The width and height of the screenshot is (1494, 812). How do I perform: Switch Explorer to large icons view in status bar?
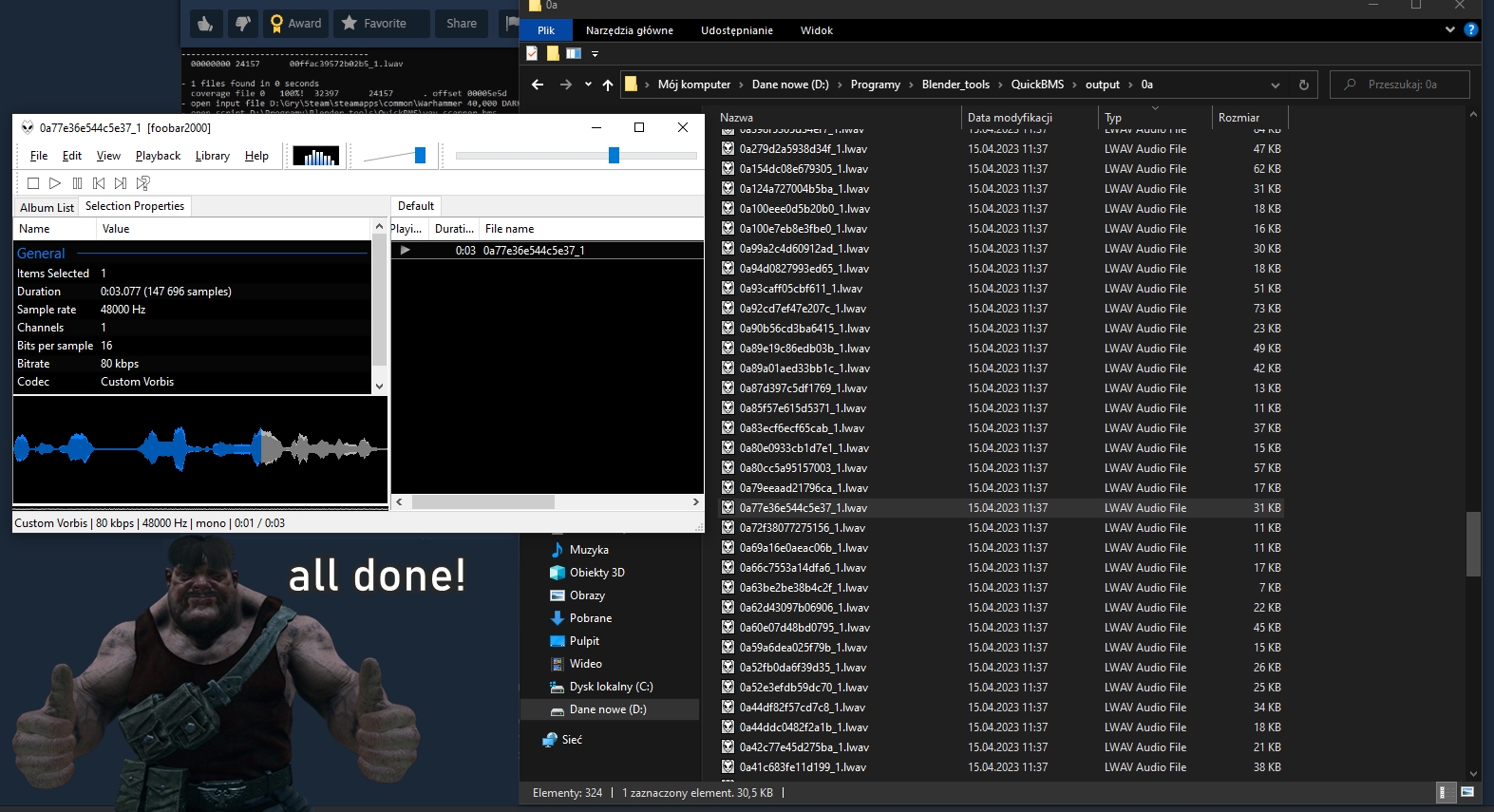[1467, 792]
